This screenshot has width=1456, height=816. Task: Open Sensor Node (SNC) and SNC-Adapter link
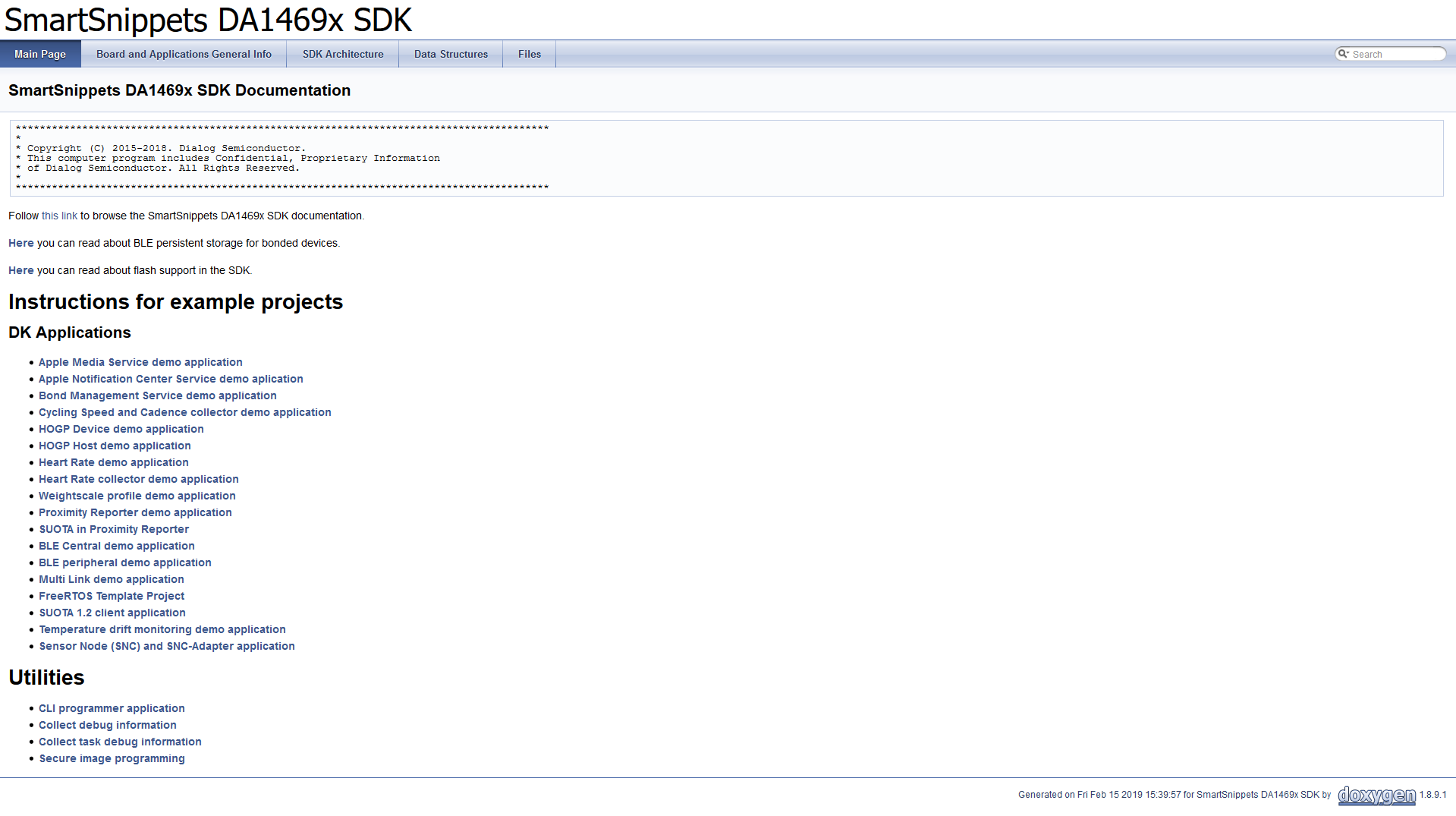(167, 646)
